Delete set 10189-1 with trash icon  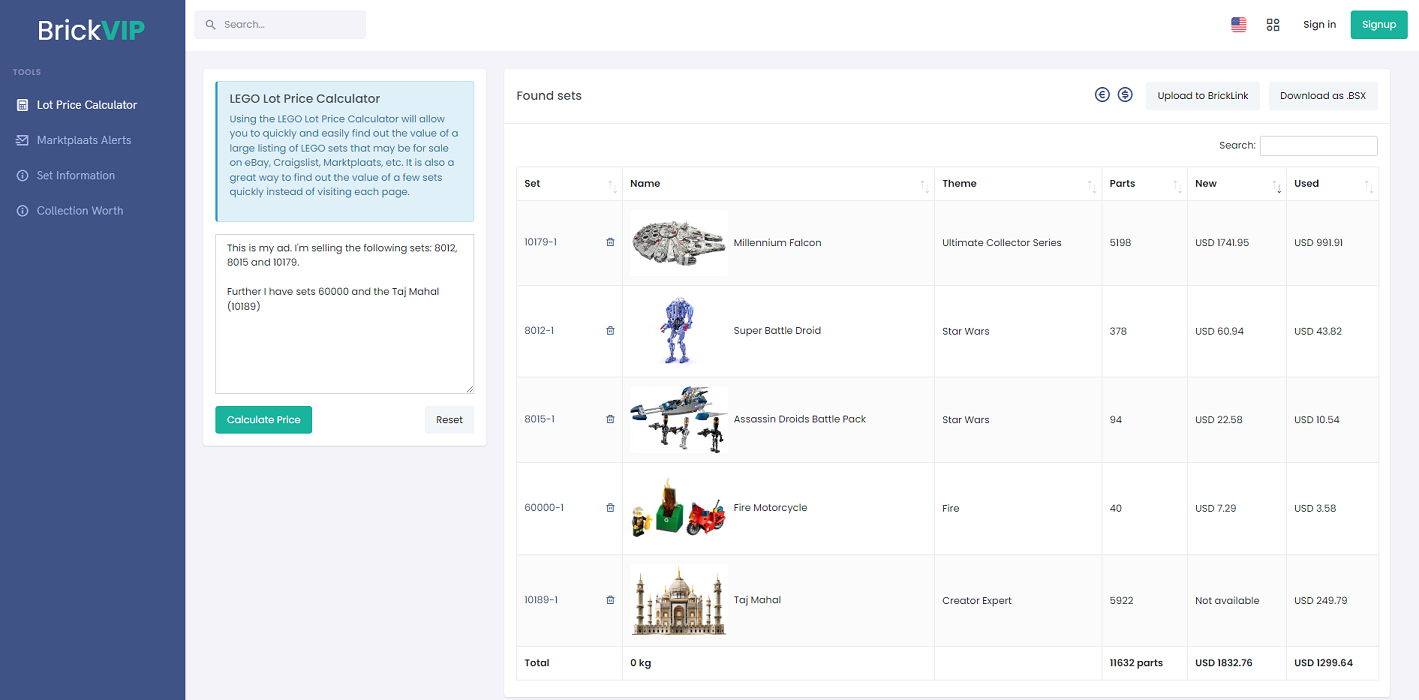click(610, 600)
